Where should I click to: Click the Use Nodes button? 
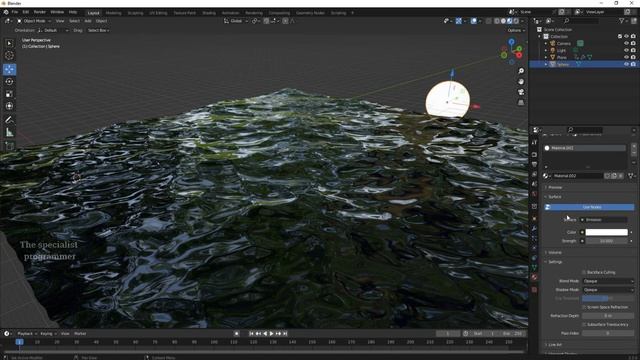(589, 207)
